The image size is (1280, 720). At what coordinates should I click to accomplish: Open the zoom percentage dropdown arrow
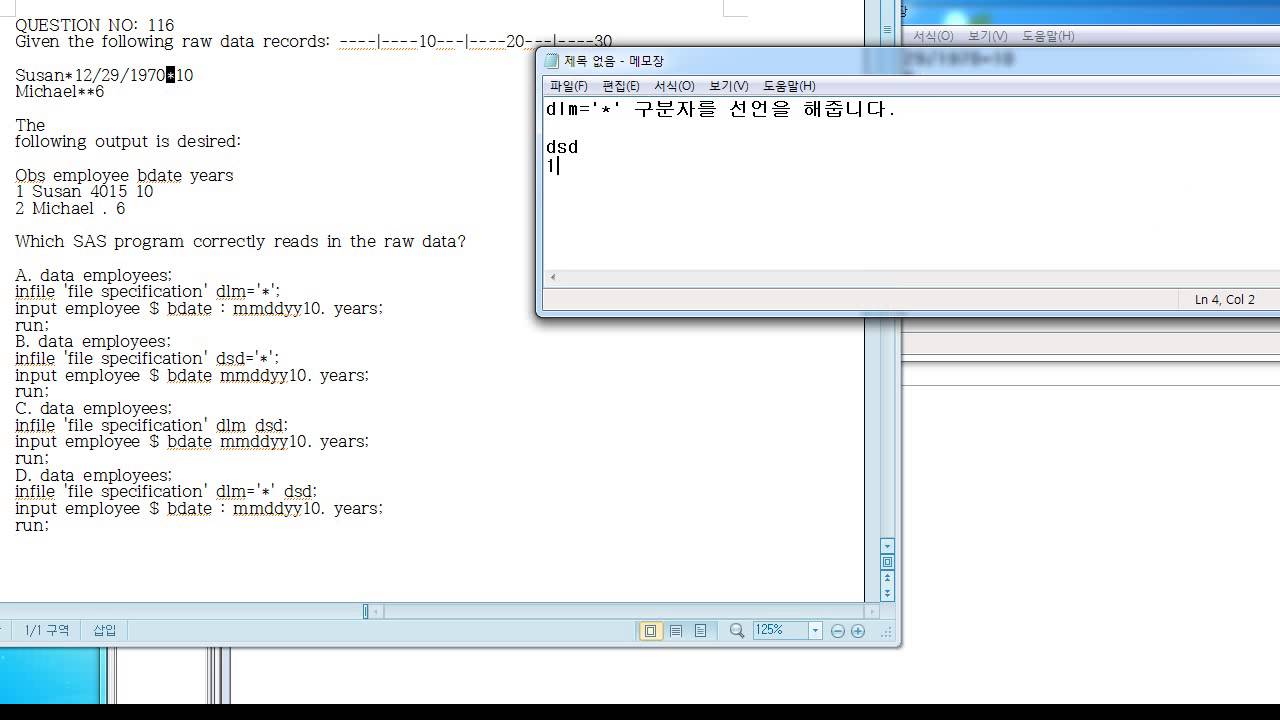pyautogui.click(x=815, y=631)
